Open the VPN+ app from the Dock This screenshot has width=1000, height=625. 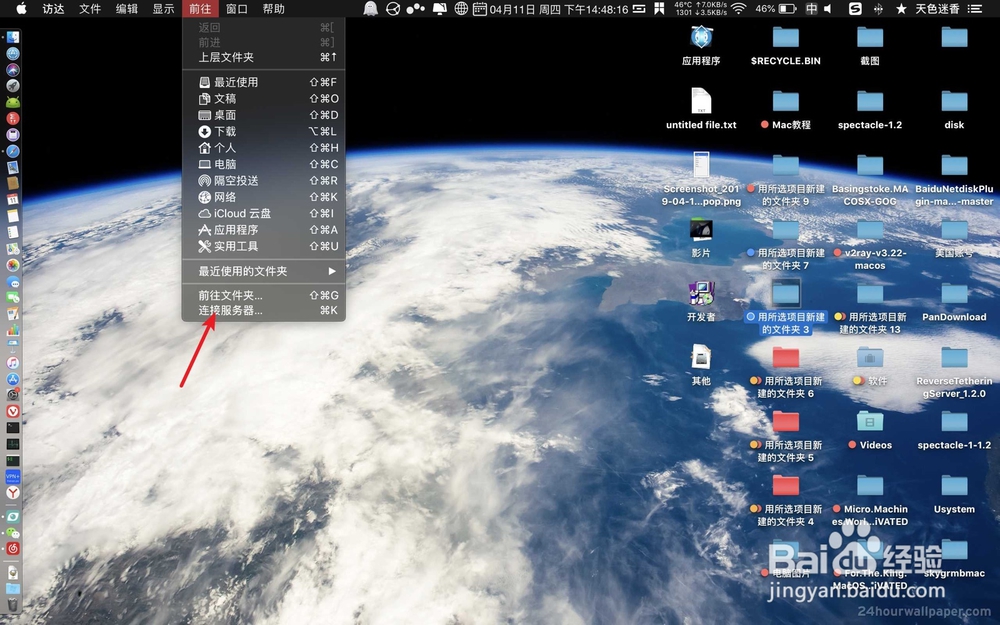14,475
